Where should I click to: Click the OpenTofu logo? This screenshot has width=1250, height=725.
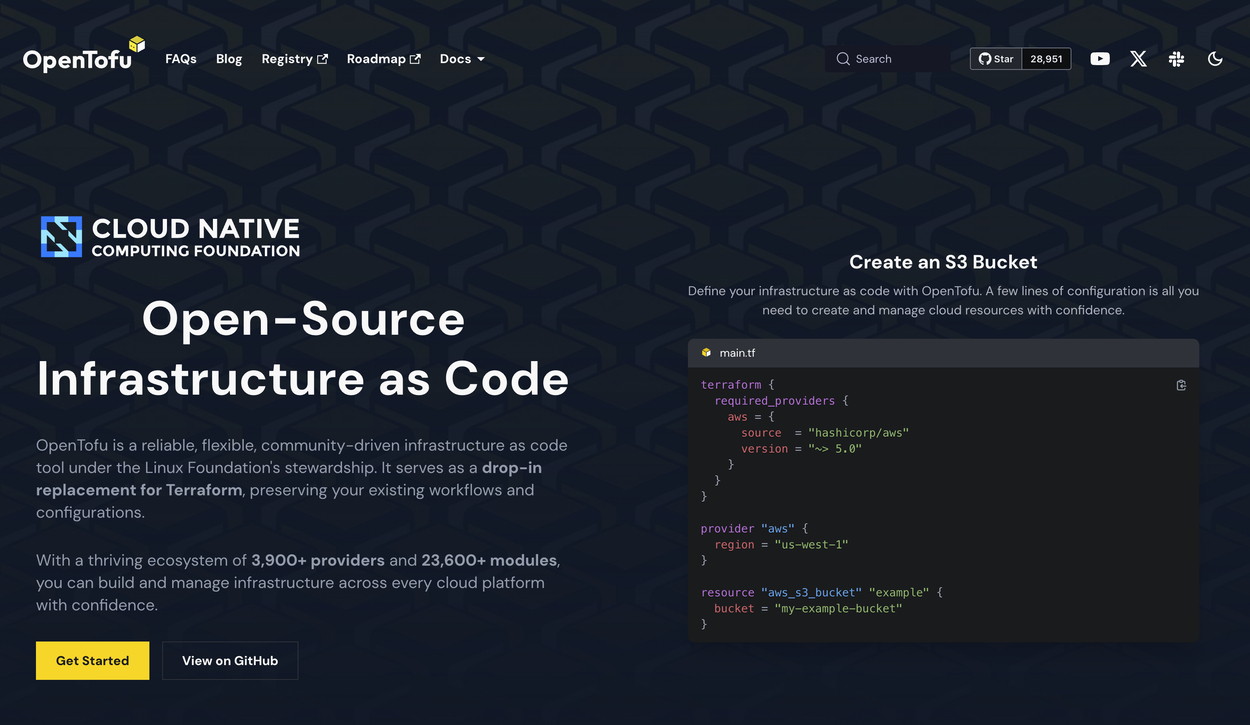coord(85,56)
